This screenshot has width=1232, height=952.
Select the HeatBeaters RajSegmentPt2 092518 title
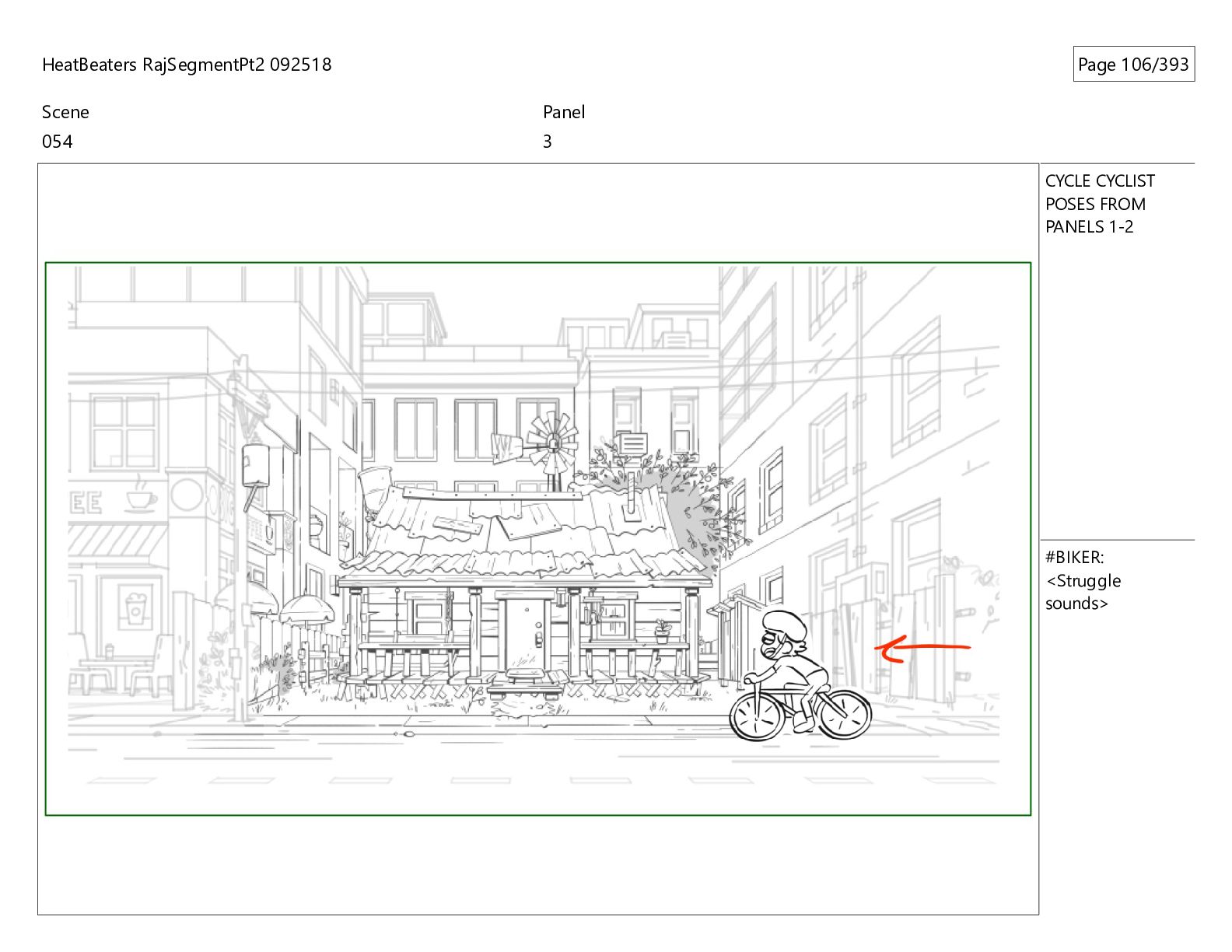tap(187, 65)
